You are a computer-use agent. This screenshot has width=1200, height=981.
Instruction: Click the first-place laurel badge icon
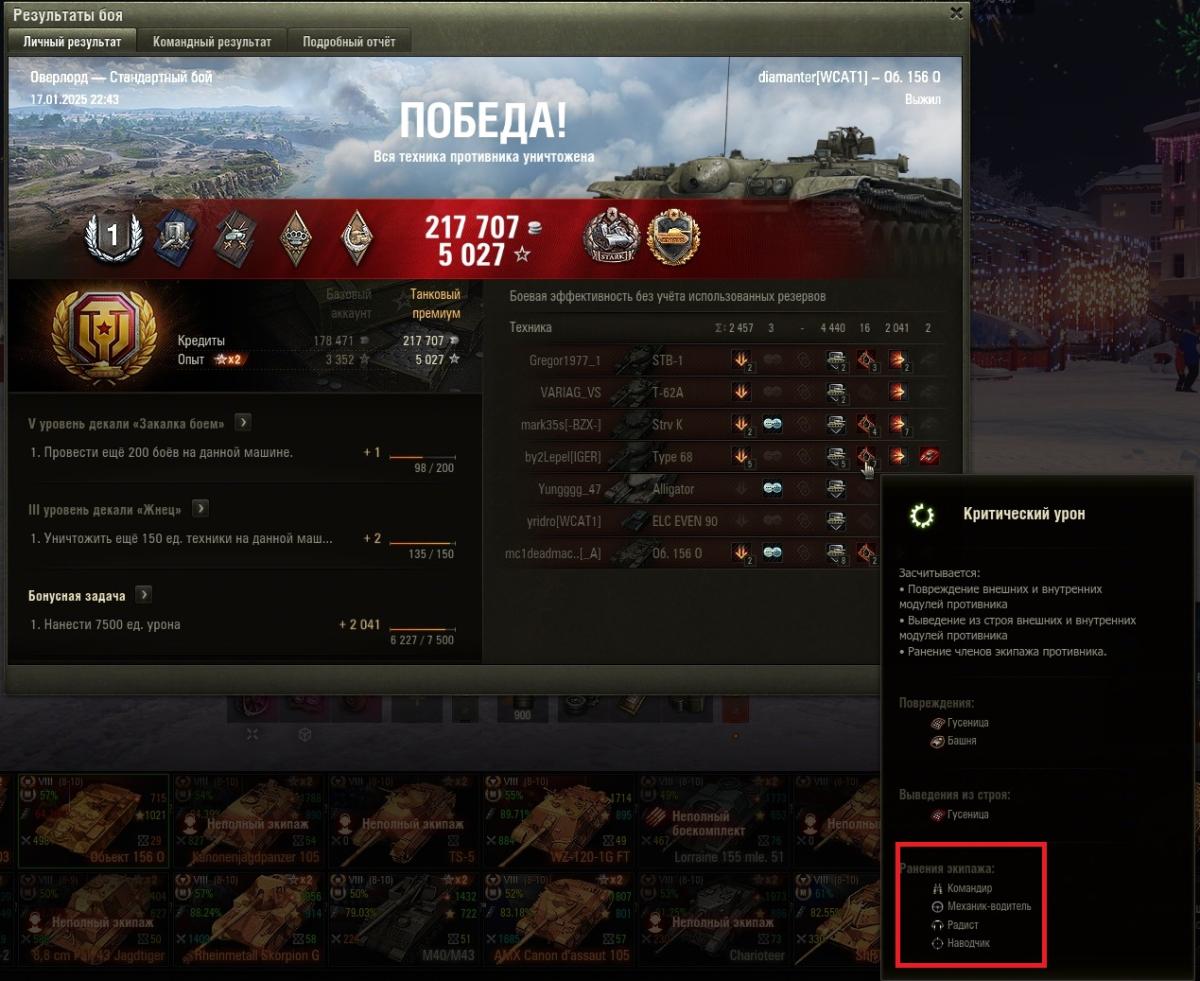tap(112, 236)
